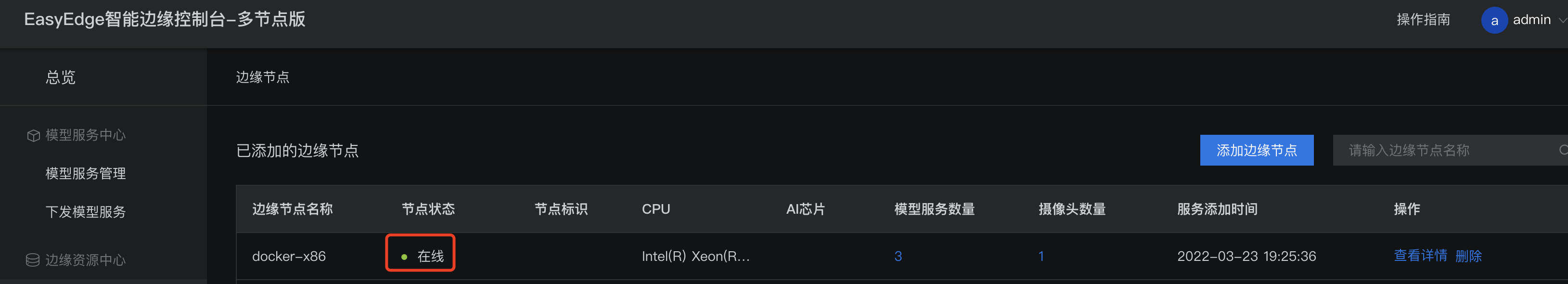Click model service count 3 link
The width and height of the screenshot is (1568, 284).
pos(898,256)
